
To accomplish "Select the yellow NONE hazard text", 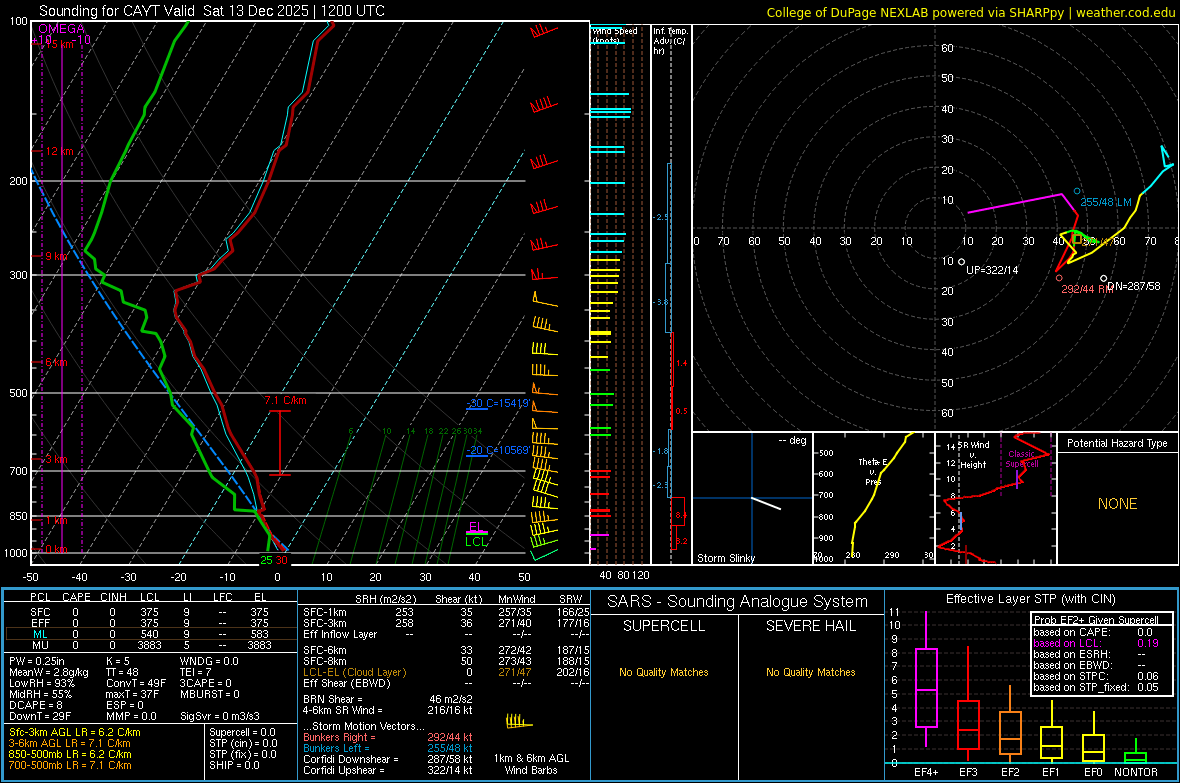I will [1117, 504].
